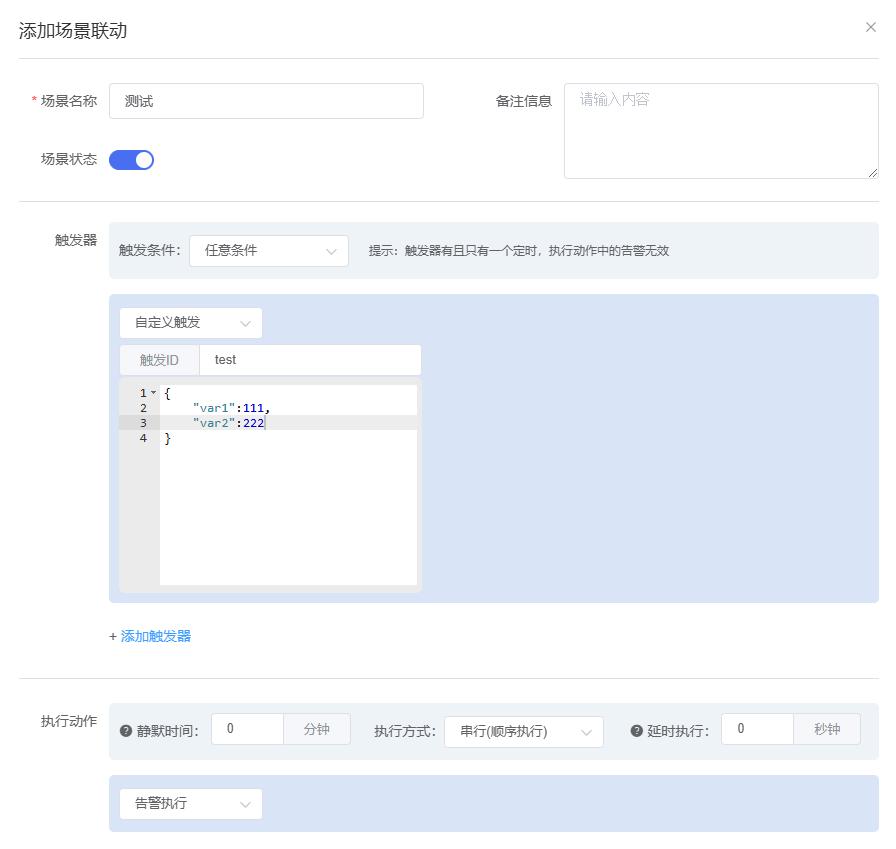Click line number 2 in editor gutter
This screenshot has width=896, height=849.
click(143, 408)
